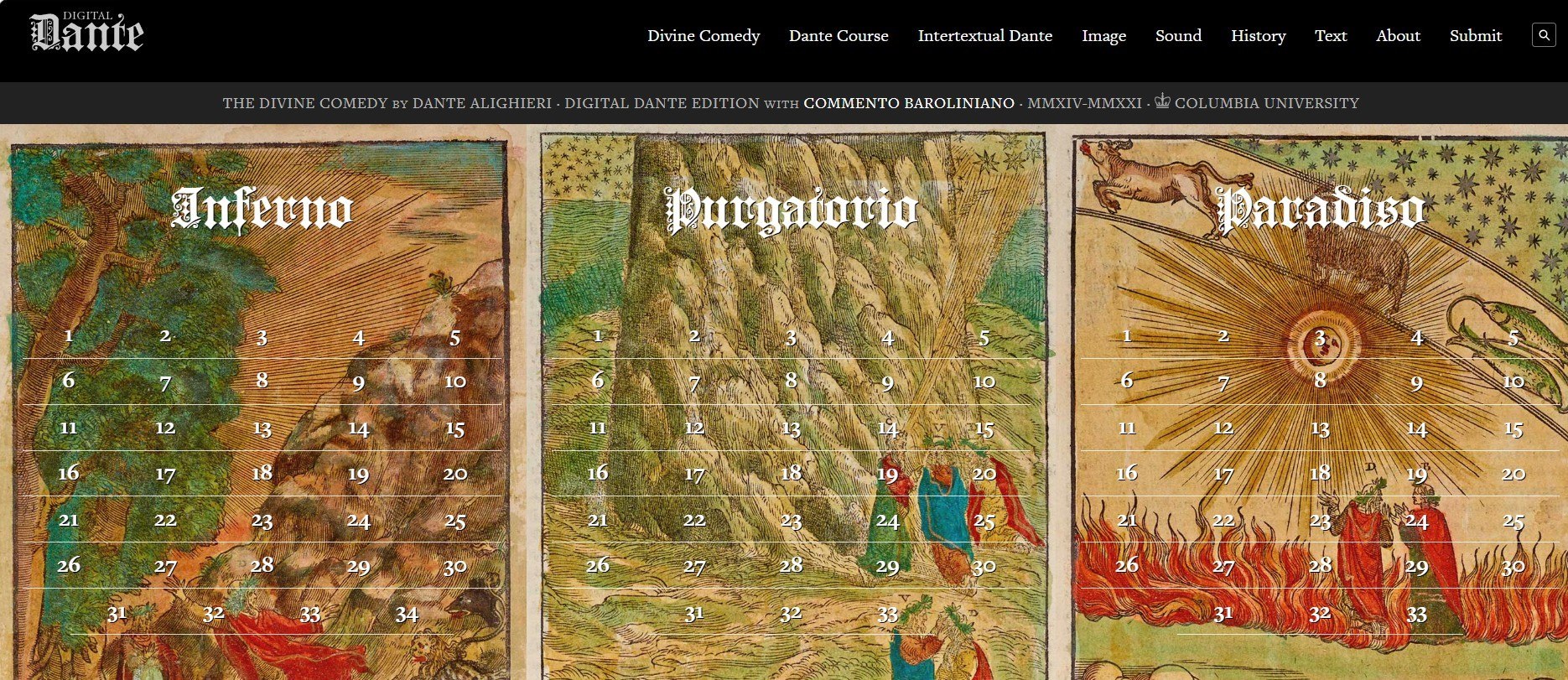Open Paradiso canto 33
This screenshot has width=1568, height=680.
coord(1416,615)
